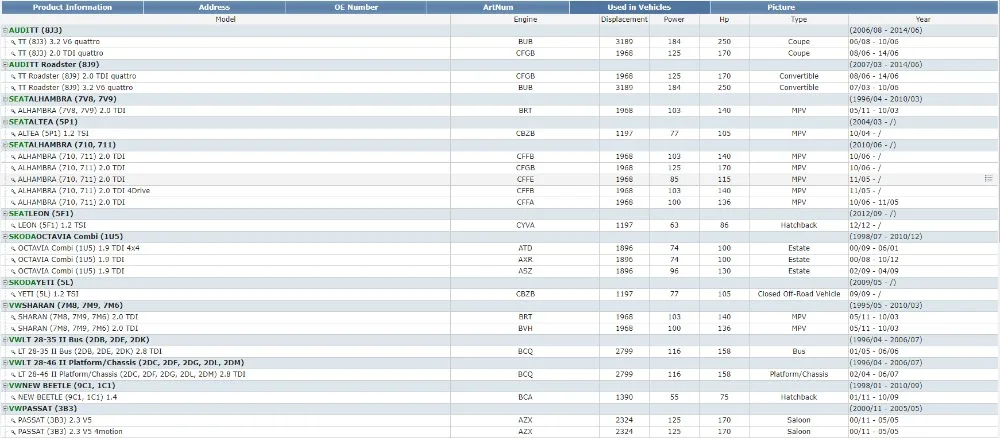This screenshot has height=438, width=1000.
Task: Click displacement 1390 in NEW BEETLE row
Action: point(624,397)
